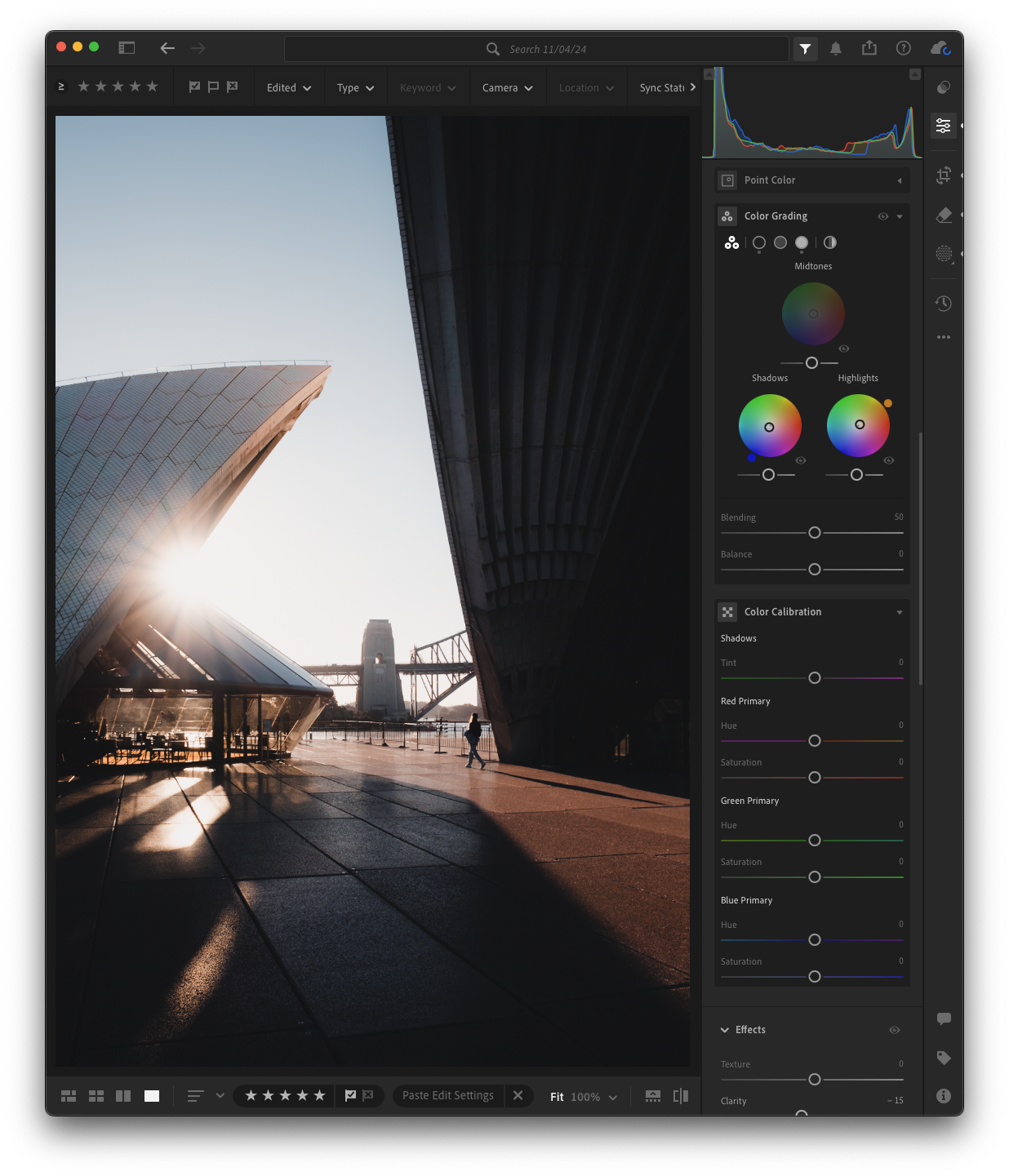Select Global color grading tab
Screen dimensions: 1009x1176
(830, 242)
